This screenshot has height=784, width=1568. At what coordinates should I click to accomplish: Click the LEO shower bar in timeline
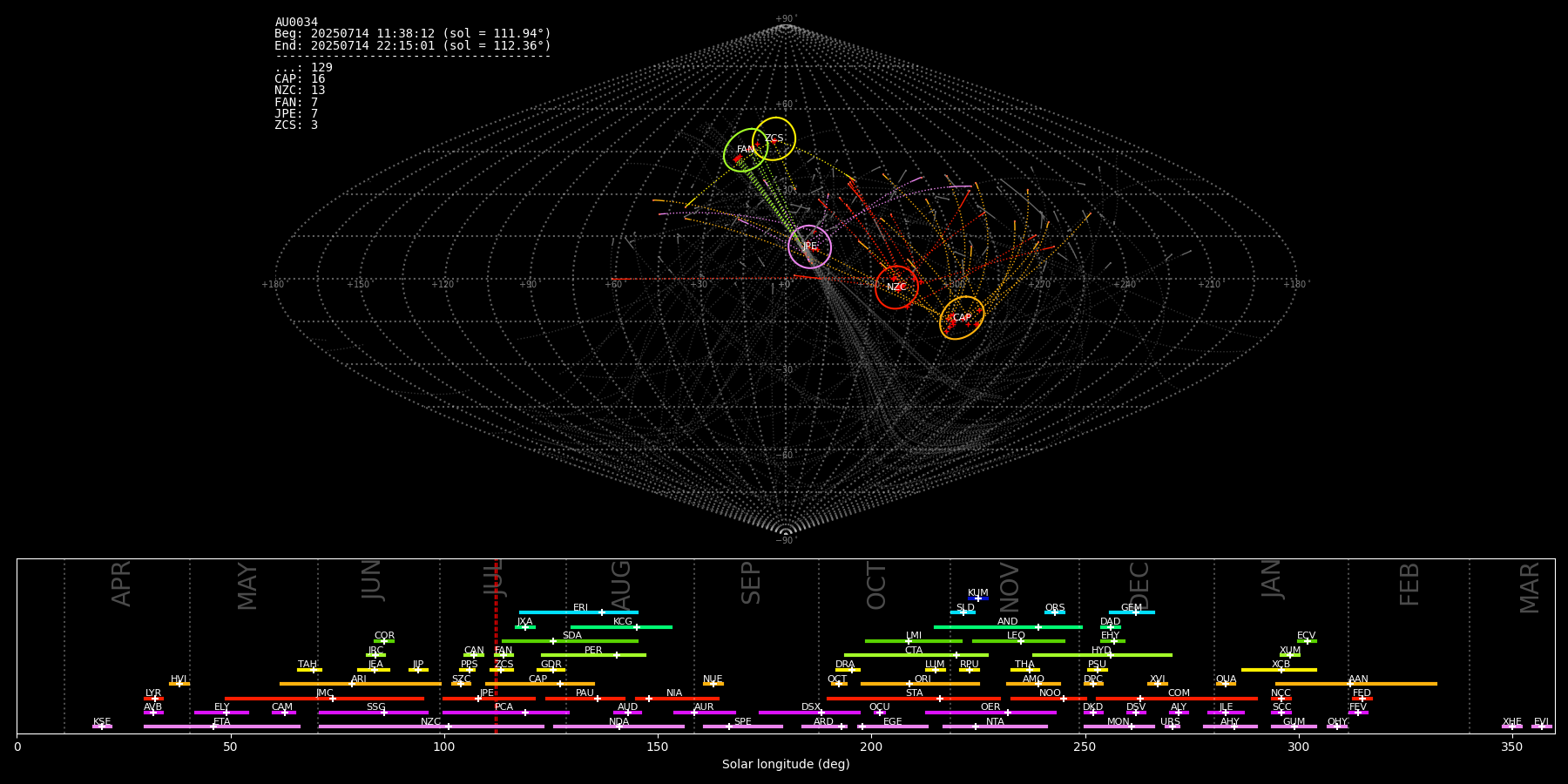pyautogui.click(x=1018, y=641)
